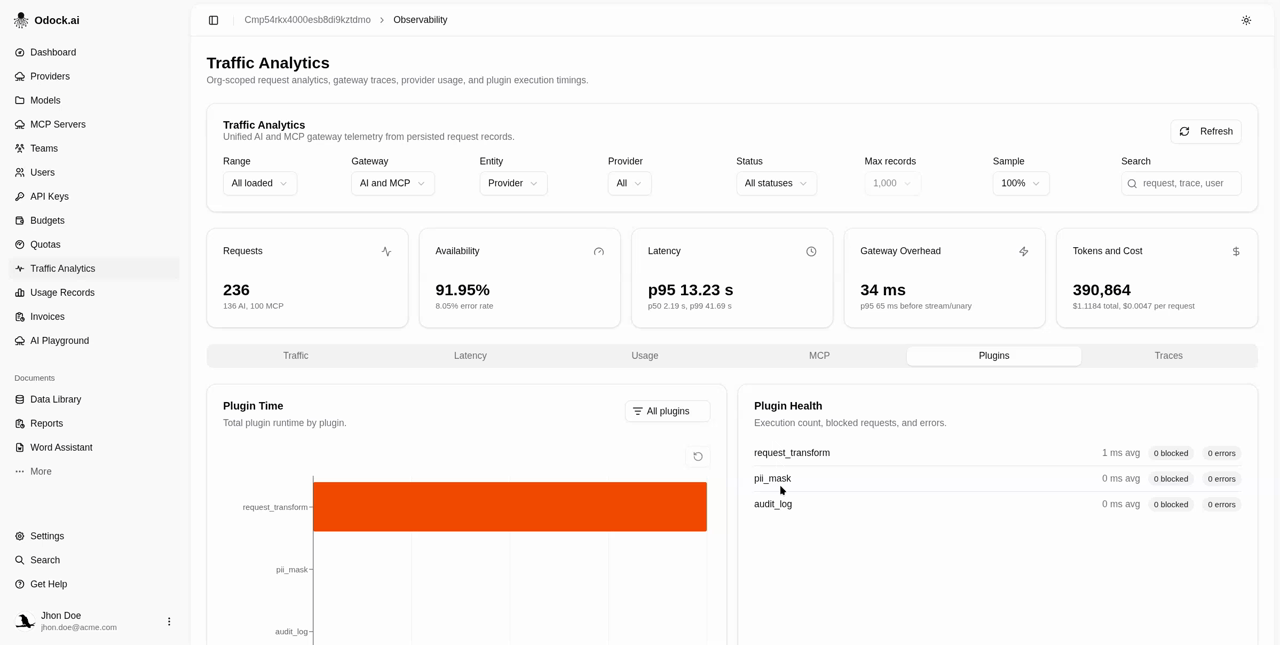Click the Data Library database icon
This screenshot has width=1280, height=645.
19,399
